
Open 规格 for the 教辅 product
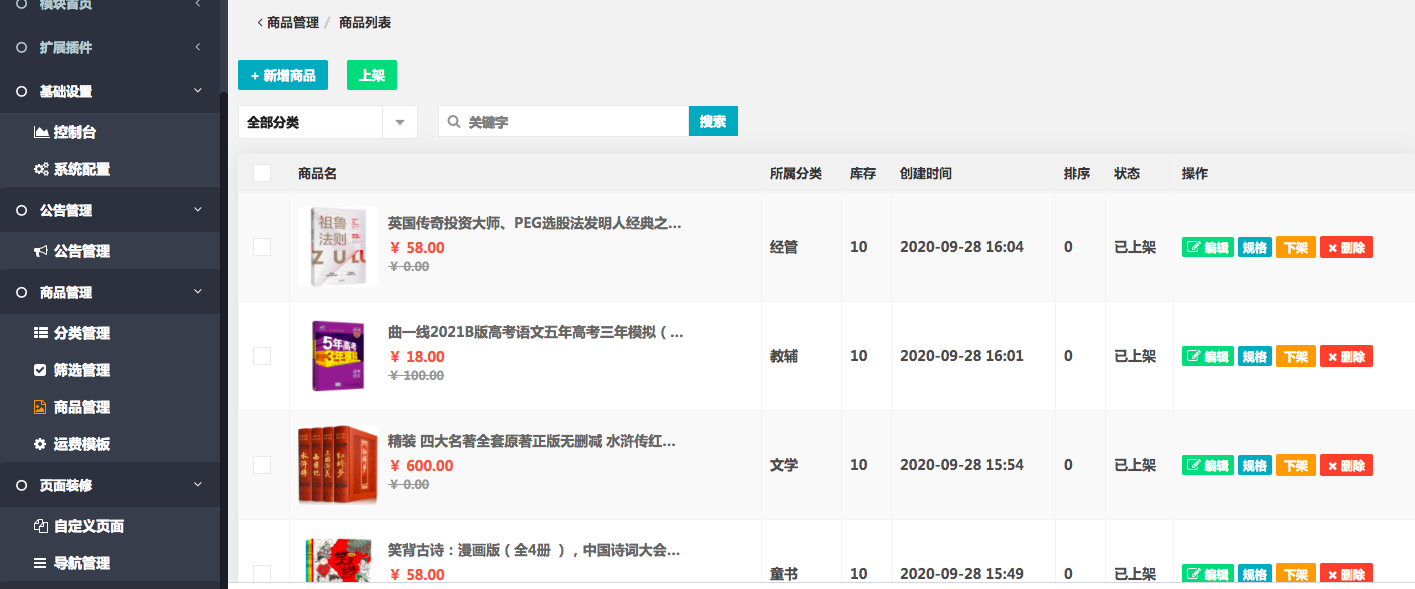point(1254,356)
